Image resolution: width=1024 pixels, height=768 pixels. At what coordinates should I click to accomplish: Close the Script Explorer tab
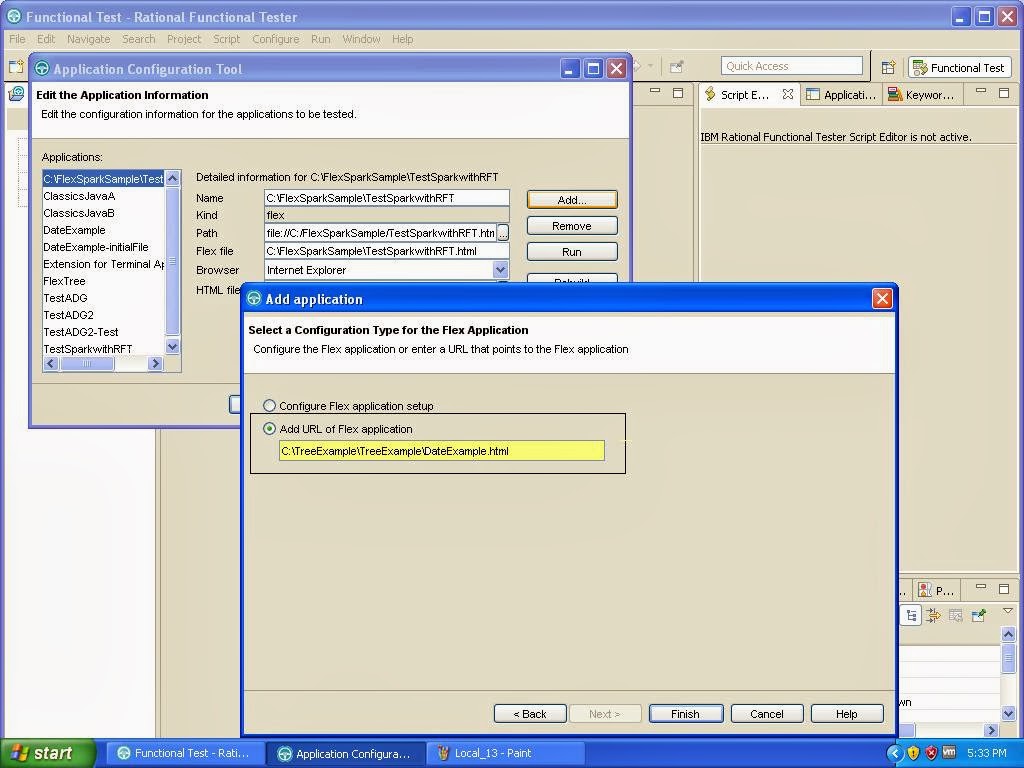(x=788, y=94)
